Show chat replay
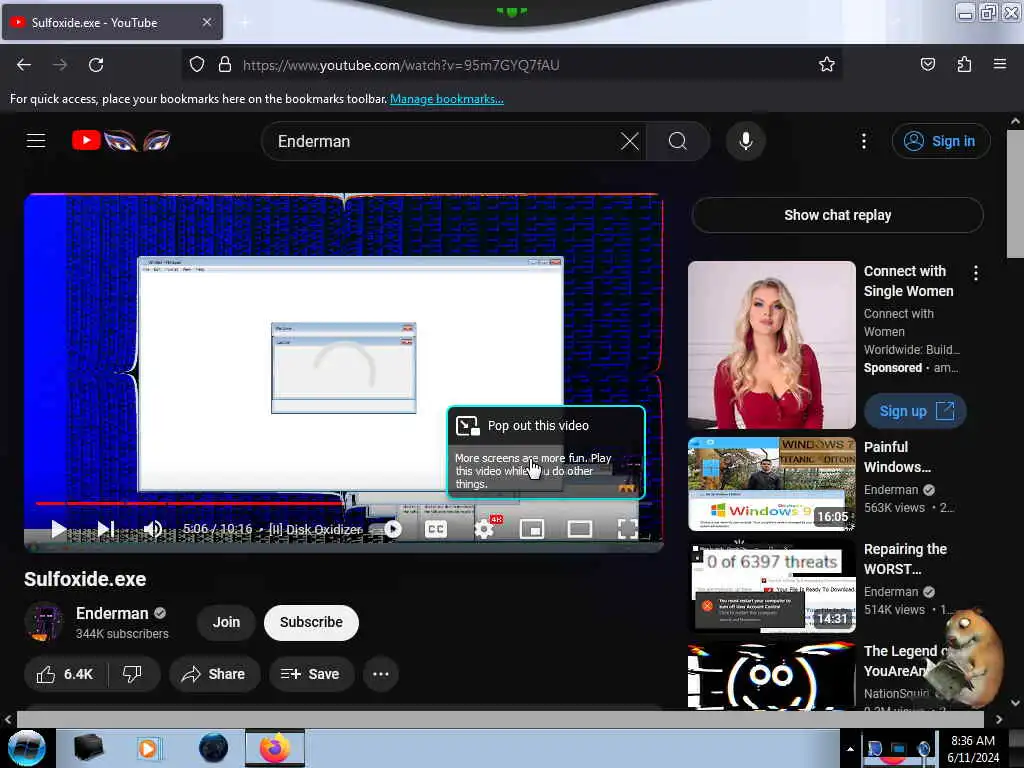The width and height of the screenshot is (1024, 768). pos(837,215)
